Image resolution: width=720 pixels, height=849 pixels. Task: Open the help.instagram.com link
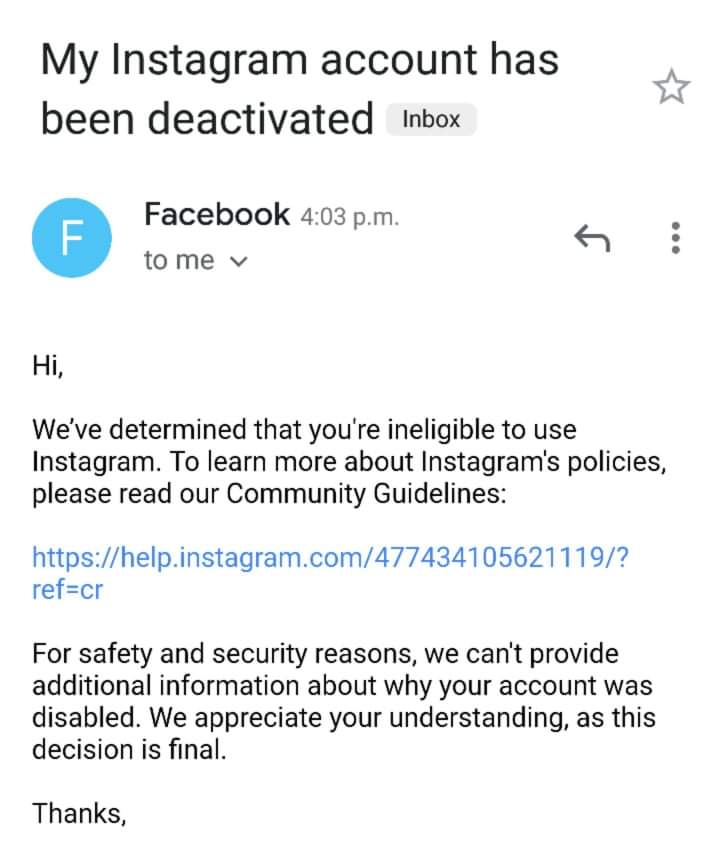pyautogui.click(x=330, y=558)
